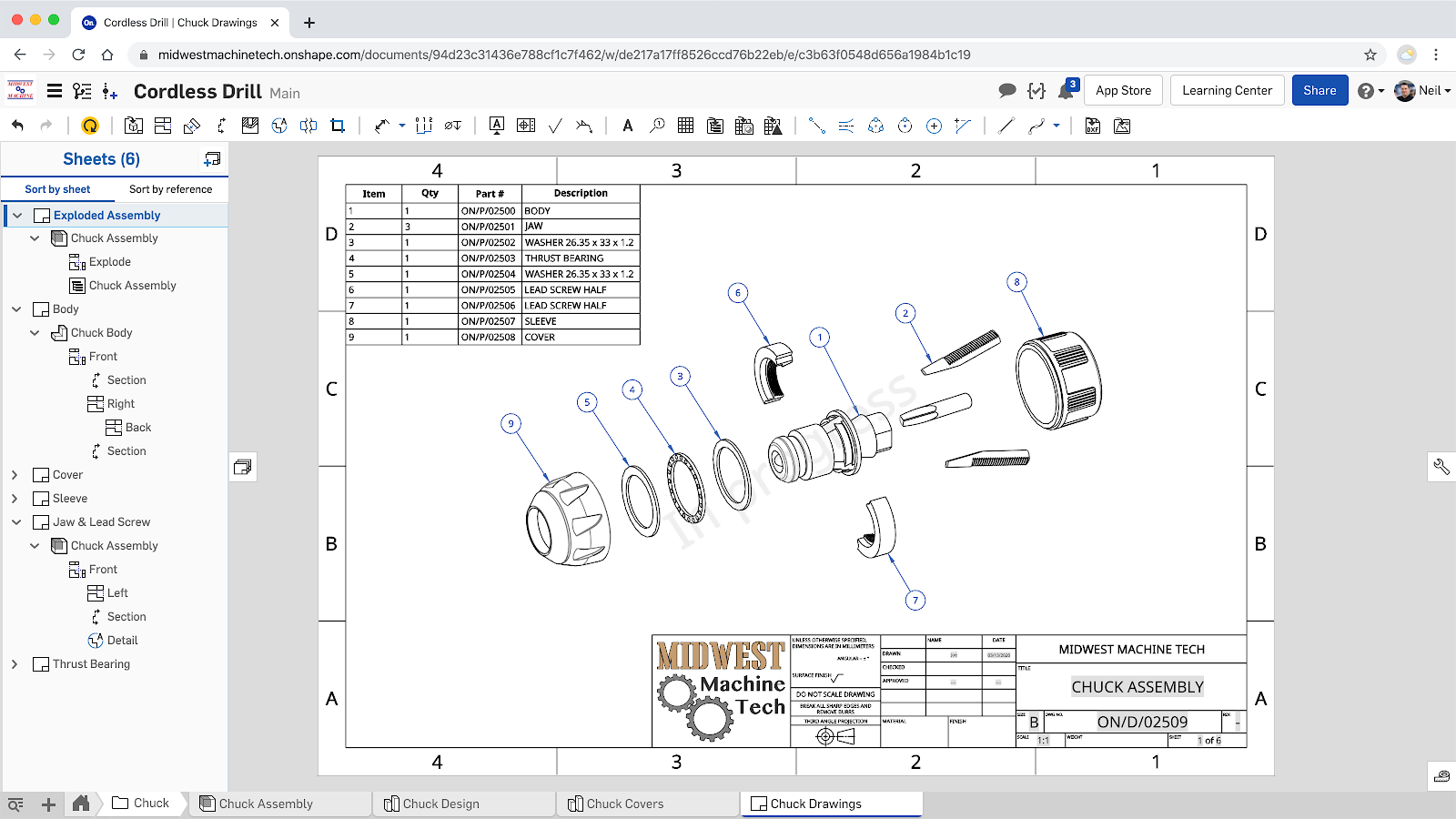Open the Chuck Design tab

tap(442, 804)
